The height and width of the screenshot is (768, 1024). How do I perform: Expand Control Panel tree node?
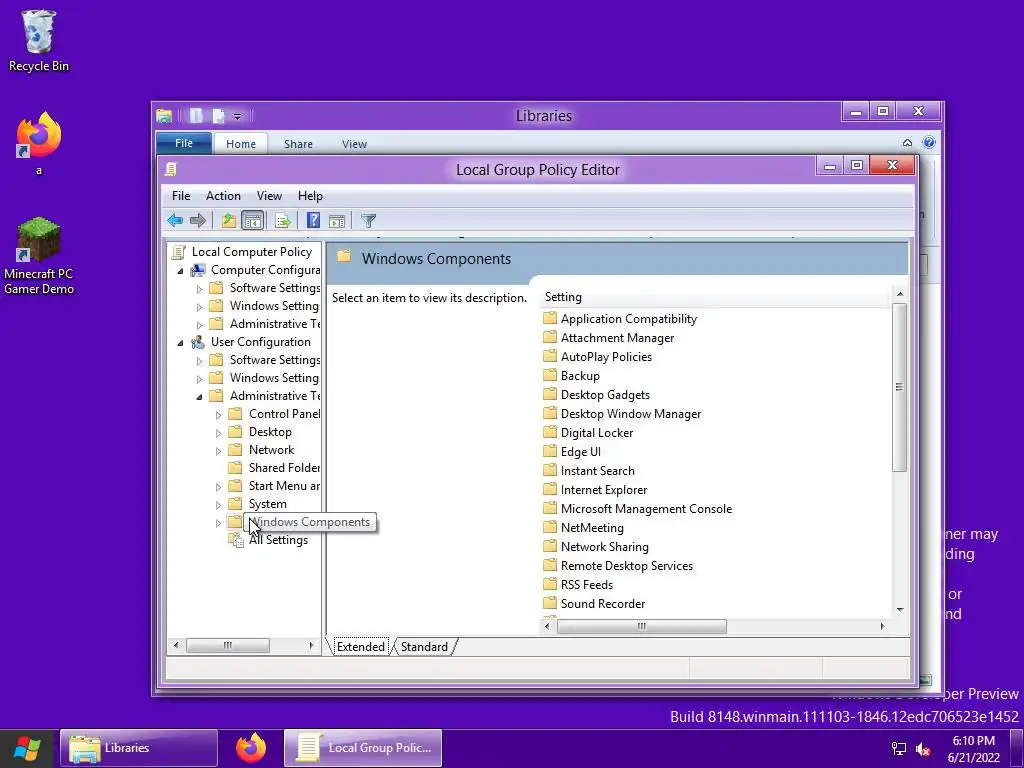click(x=218, y=415)
